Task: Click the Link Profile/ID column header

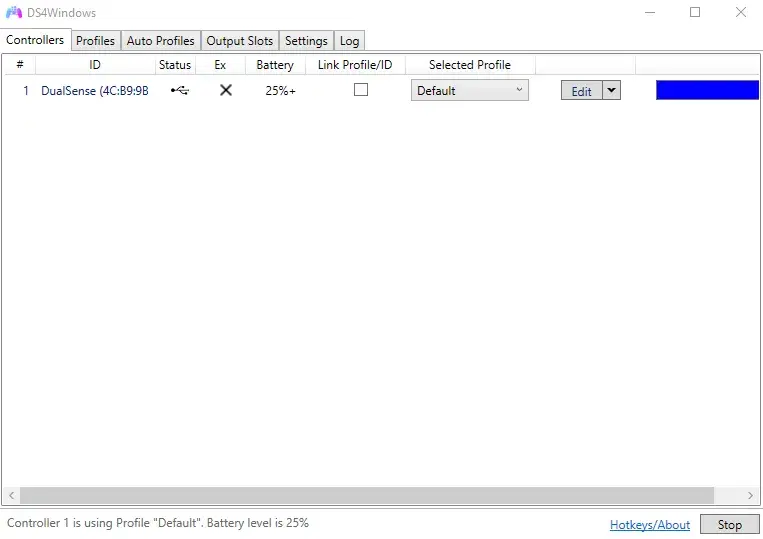Action: pos(355,65)
